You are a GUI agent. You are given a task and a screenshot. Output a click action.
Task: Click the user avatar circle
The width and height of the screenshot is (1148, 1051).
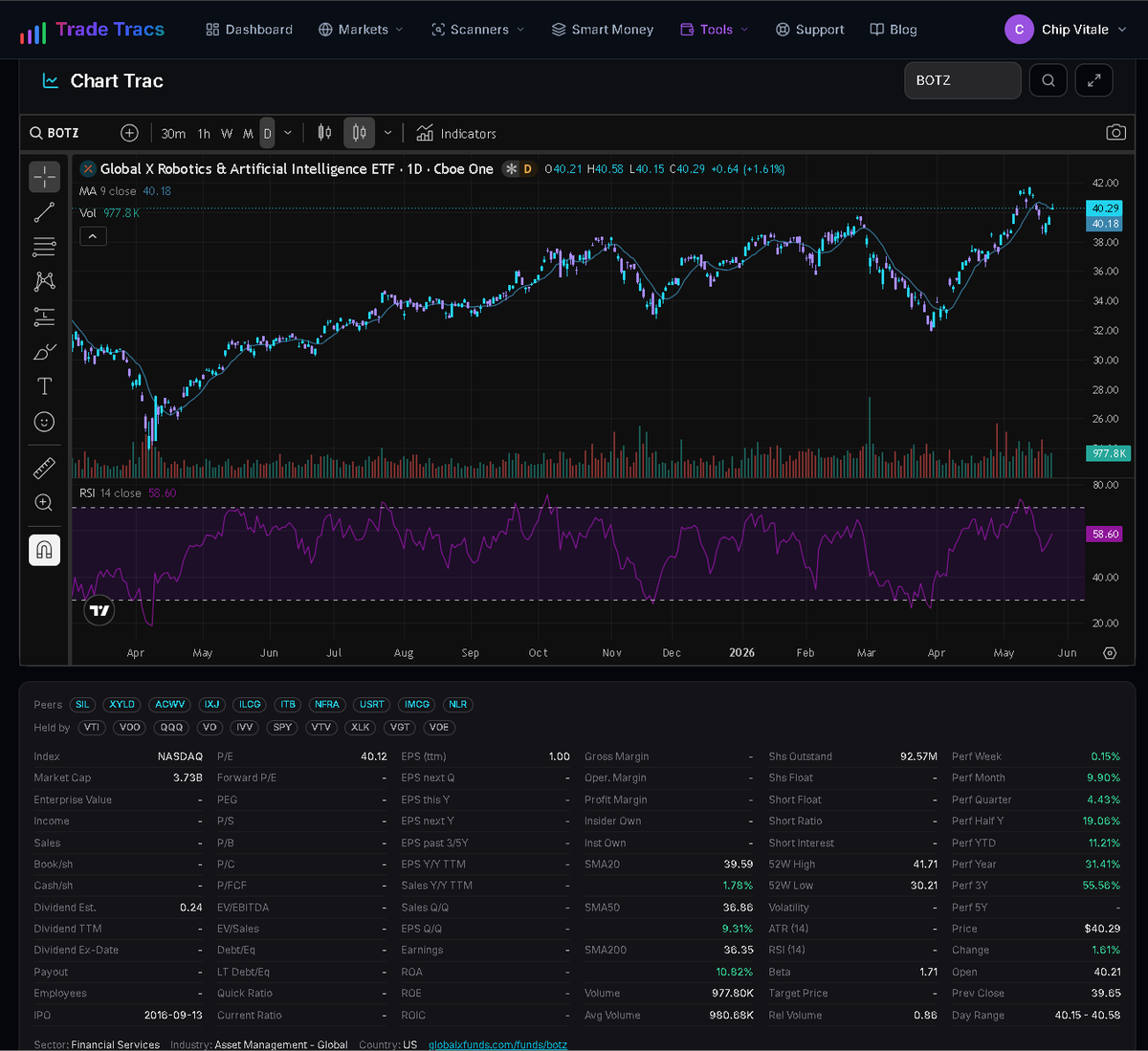[x=1019, y=30]
